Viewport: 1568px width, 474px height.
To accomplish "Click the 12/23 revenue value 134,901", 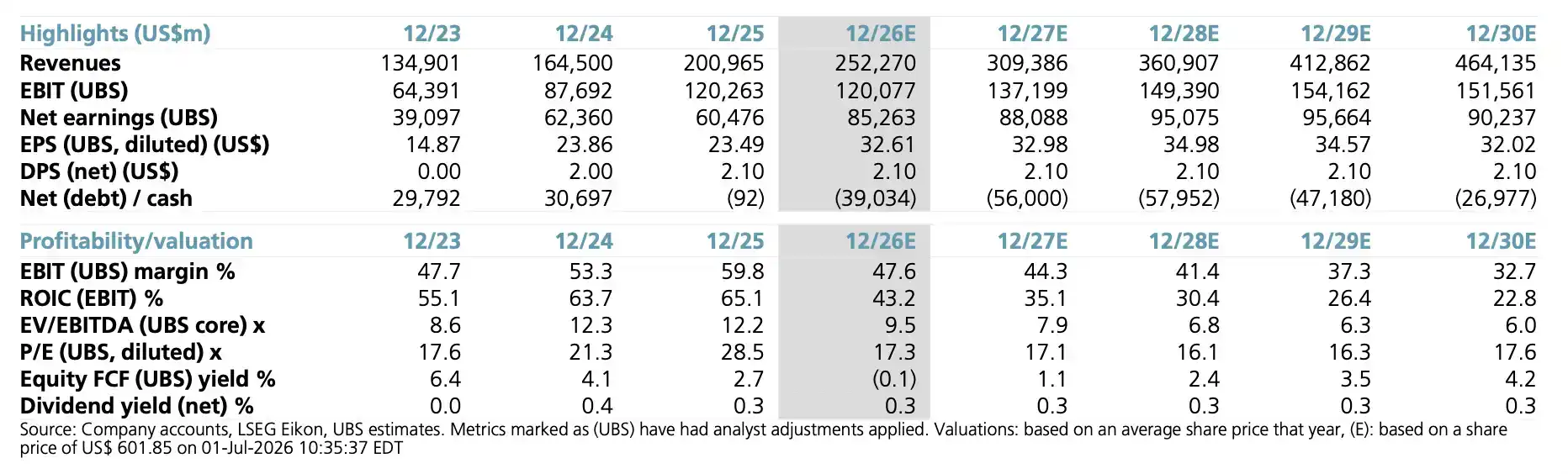I will (x=421, y=63).
